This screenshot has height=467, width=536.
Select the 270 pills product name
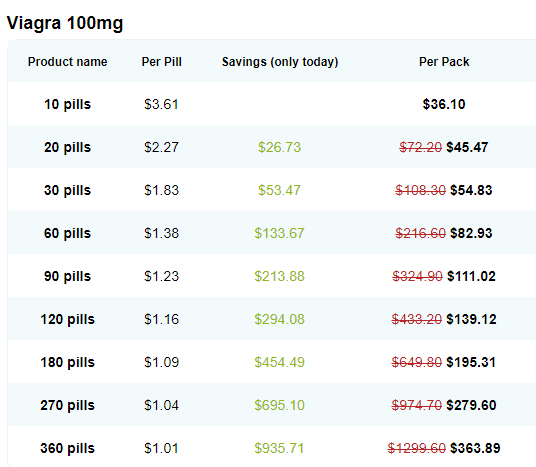[67, 405]
